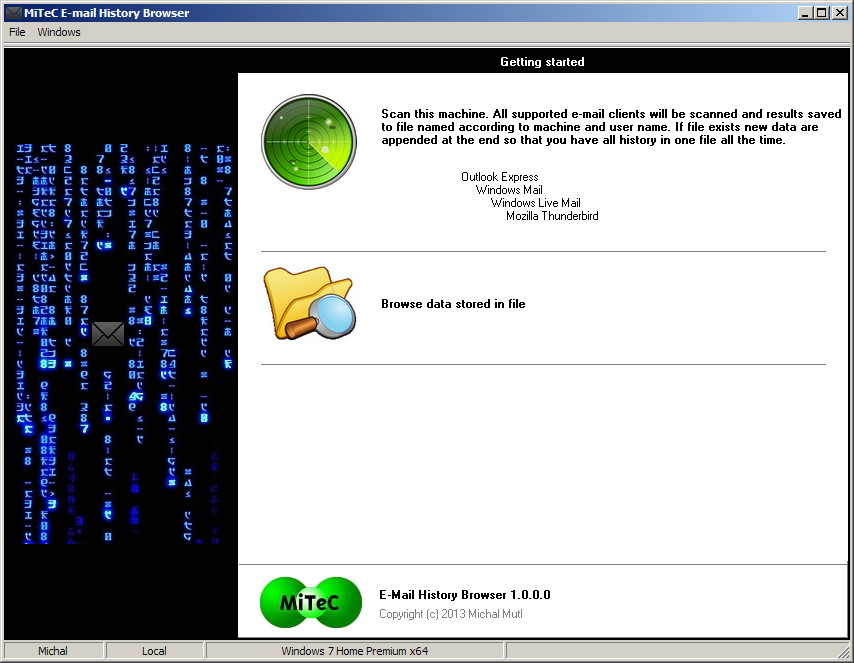The image size is (854, 663).
Task: Click the green radar scan icon
Action: pos(309,142)
